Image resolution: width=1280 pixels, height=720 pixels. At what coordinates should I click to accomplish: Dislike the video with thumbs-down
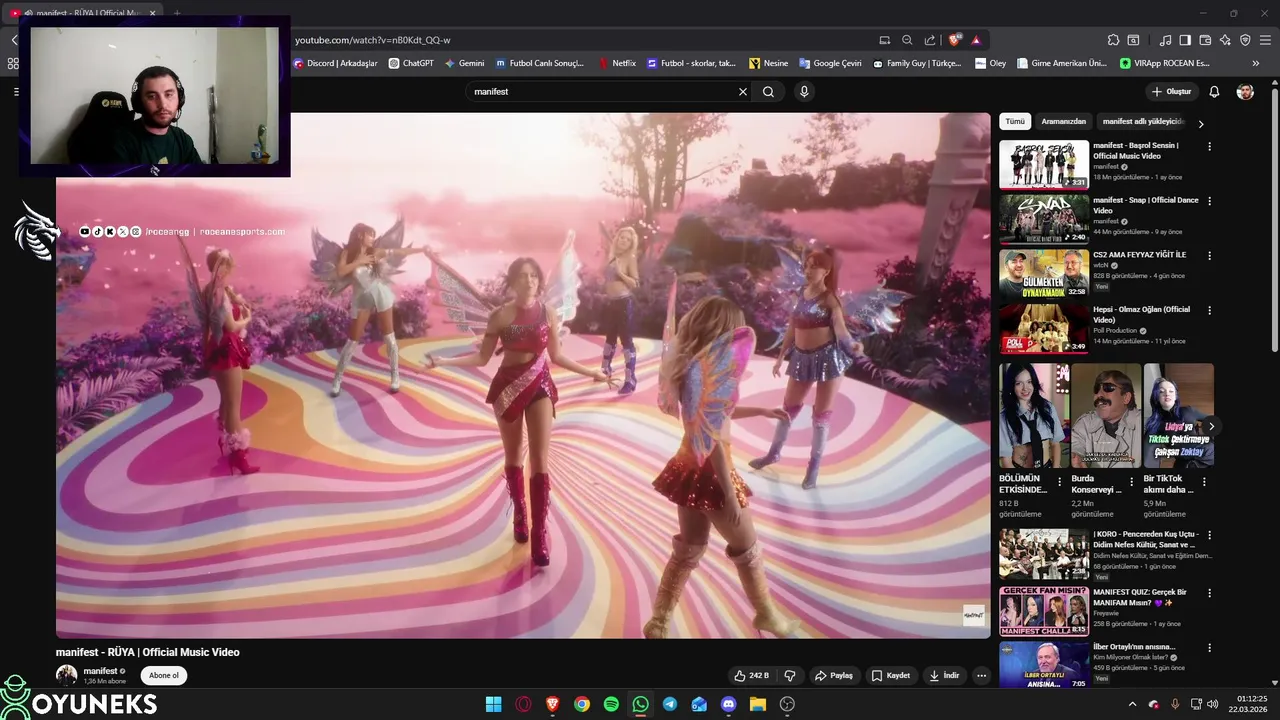tap(790, 675)
